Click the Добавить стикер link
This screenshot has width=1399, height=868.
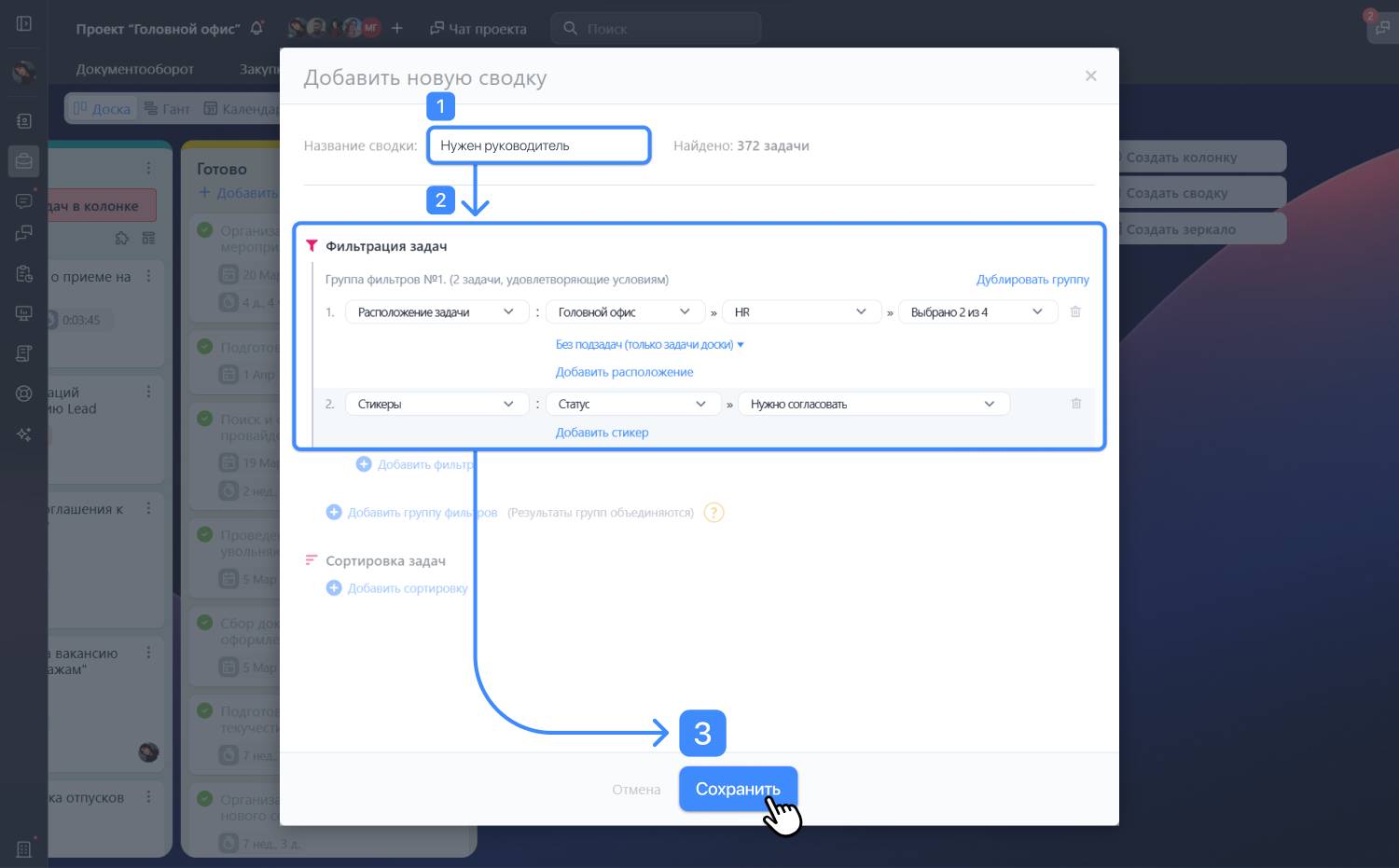(602, 433)
